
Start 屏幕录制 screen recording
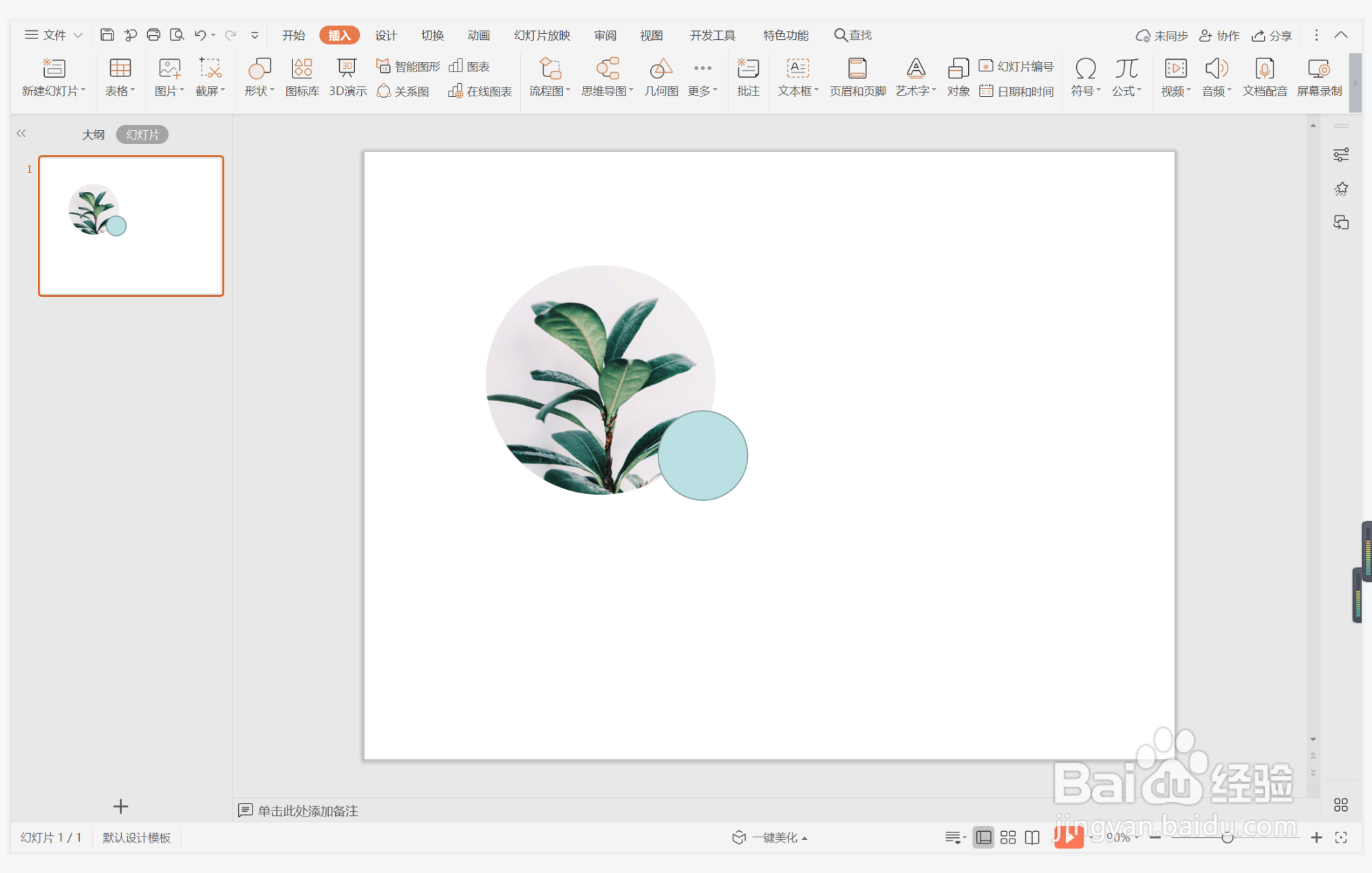1319,77
